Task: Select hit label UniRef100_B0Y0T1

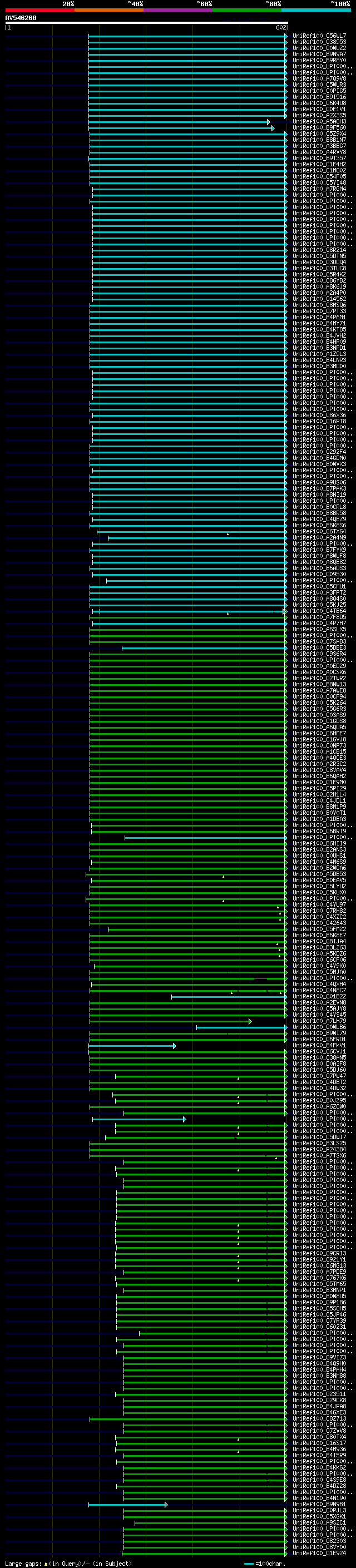Action: pyautogui.click(x=319, y=813)
